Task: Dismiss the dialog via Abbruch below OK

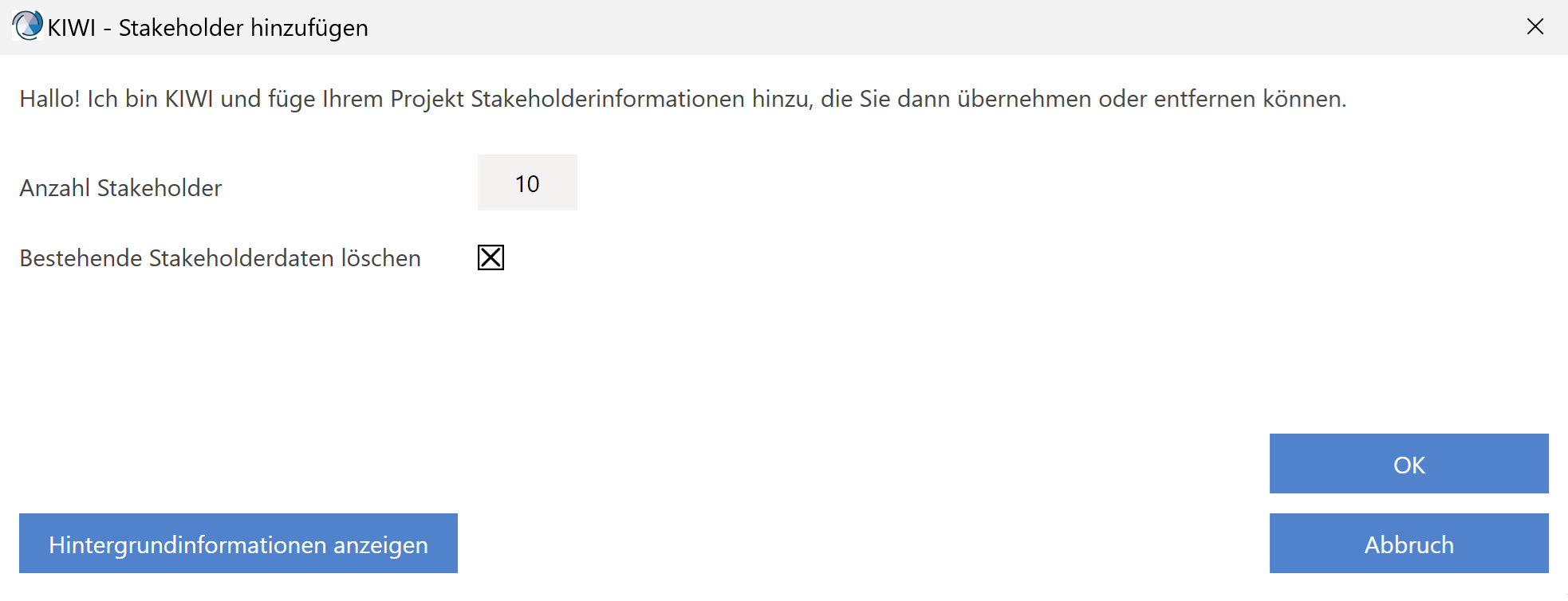Action: (1408, 544)
